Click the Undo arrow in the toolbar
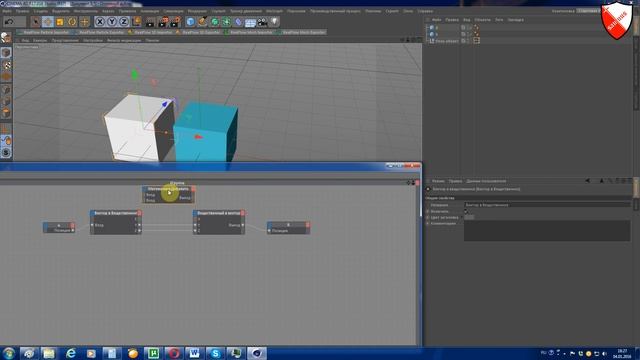 (9, 22)
